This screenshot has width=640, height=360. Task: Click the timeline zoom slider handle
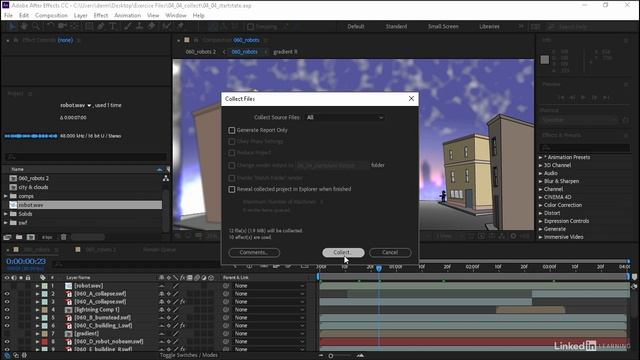tap(331, 356)
